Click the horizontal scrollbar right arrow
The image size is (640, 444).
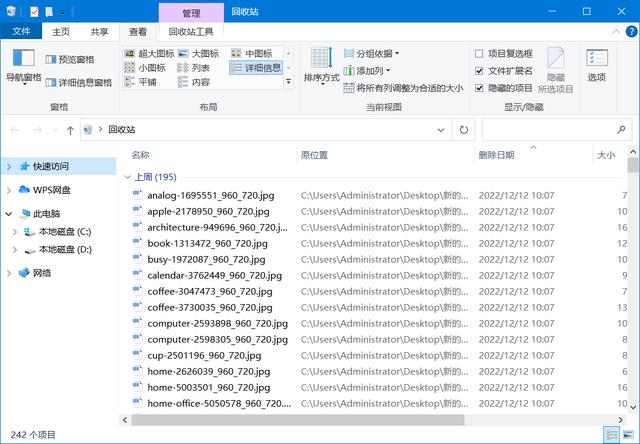tap(620, 420)
